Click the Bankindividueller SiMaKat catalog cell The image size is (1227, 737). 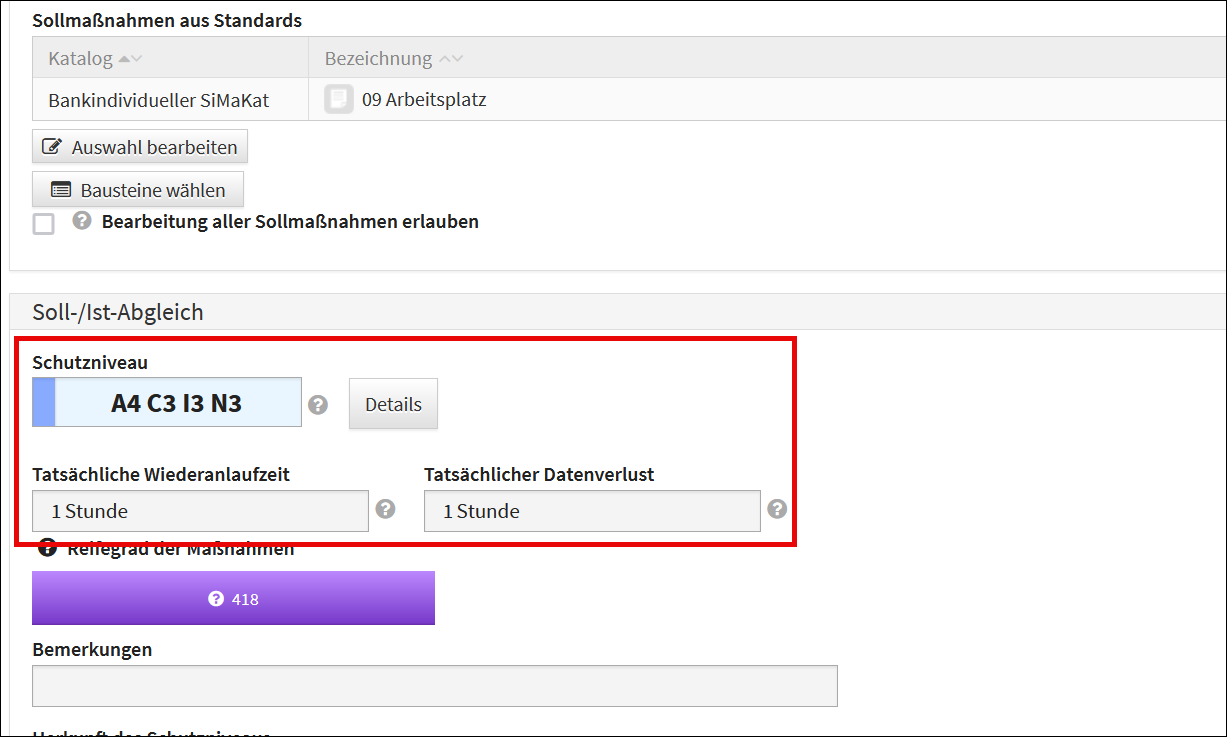158,100
